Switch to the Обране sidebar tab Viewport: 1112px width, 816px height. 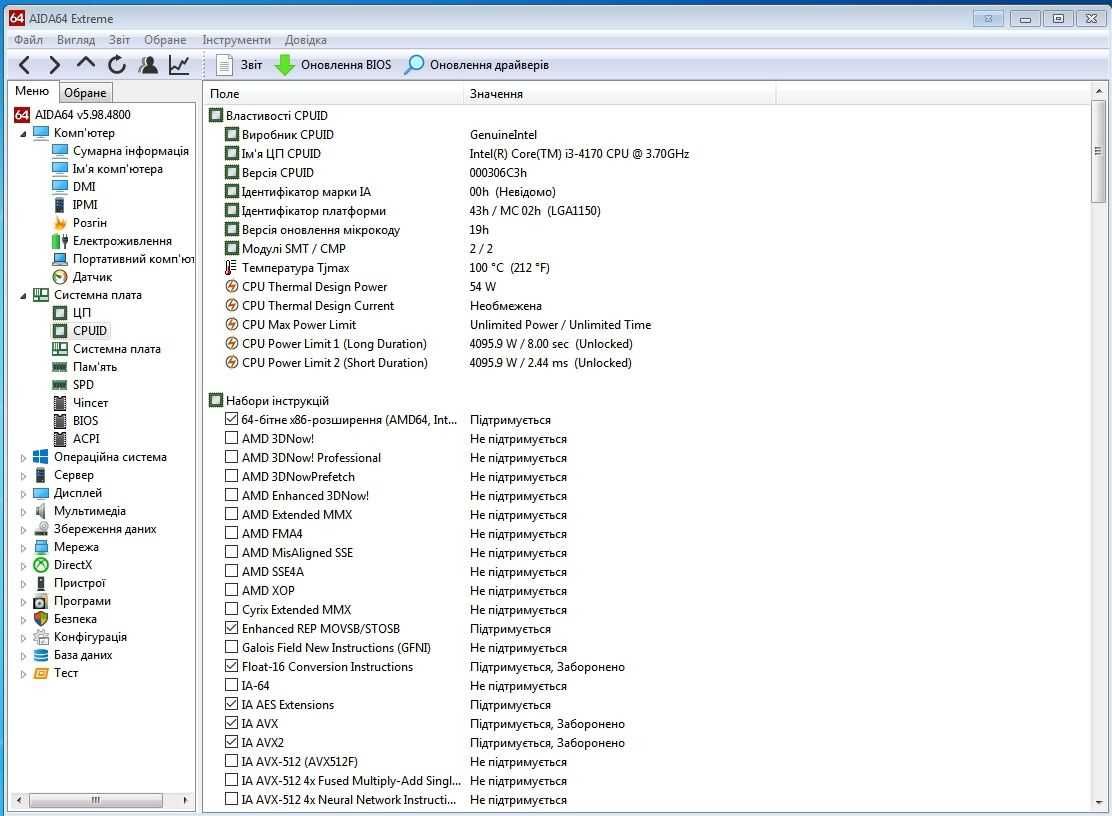[x=85, y=93]
